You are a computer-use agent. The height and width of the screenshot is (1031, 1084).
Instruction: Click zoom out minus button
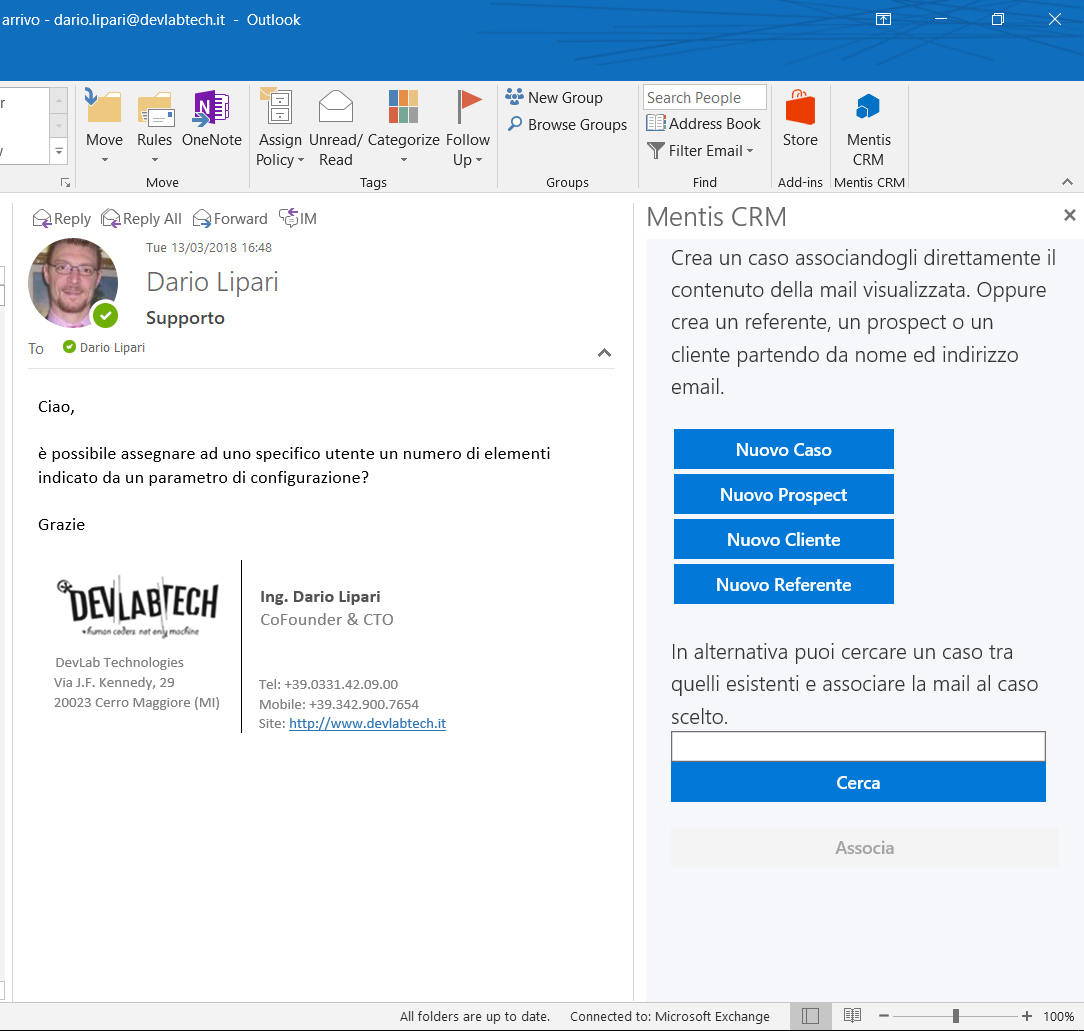point(883,1016)
